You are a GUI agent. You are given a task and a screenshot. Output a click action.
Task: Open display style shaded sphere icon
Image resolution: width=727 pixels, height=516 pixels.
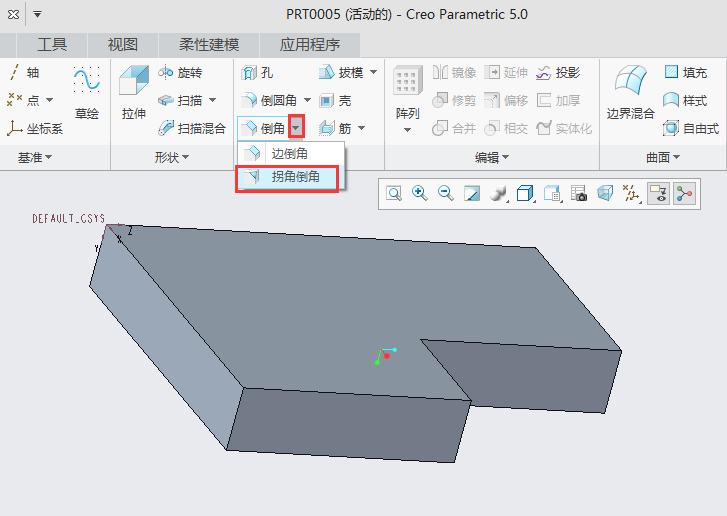pyautogui.click(x=498, y=193)
